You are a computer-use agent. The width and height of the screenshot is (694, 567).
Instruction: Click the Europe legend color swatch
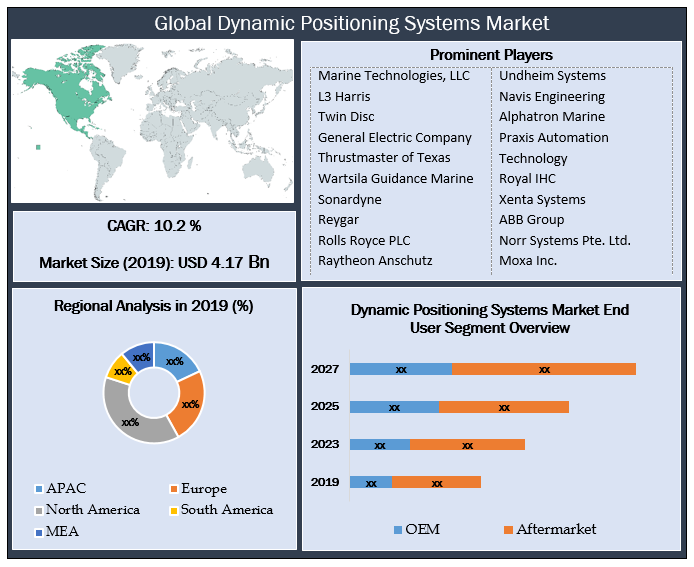click(172, 489)
